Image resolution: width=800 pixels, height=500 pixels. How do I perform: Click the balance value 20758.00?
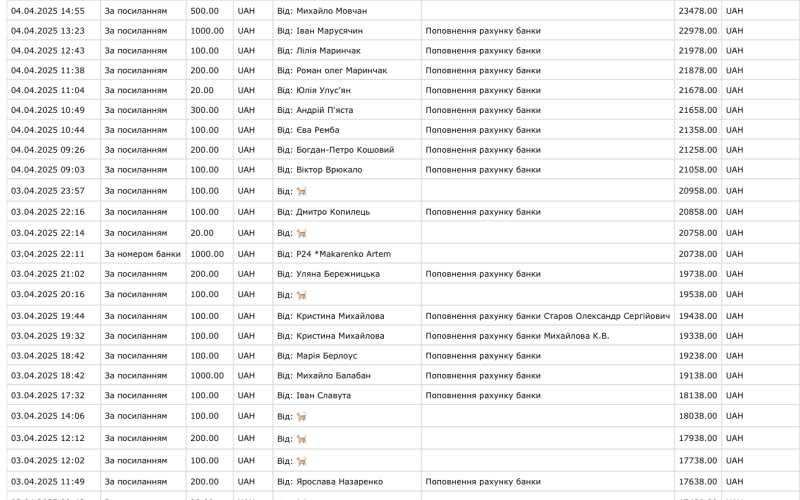[x=697, y=233]
